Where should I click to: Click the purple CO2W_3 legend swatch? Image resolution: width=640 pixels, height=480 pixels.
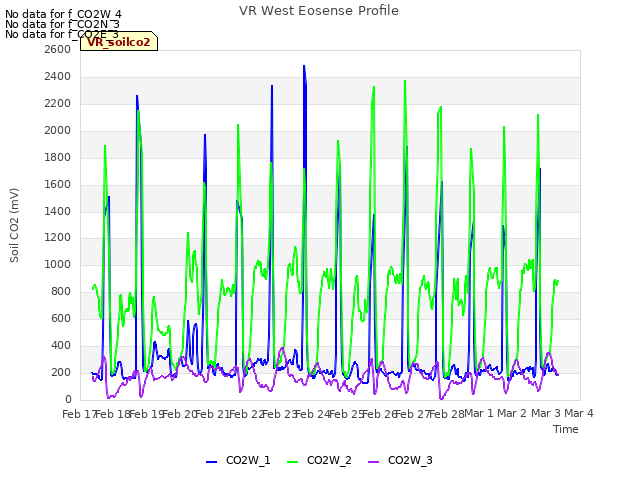[373, 462]
